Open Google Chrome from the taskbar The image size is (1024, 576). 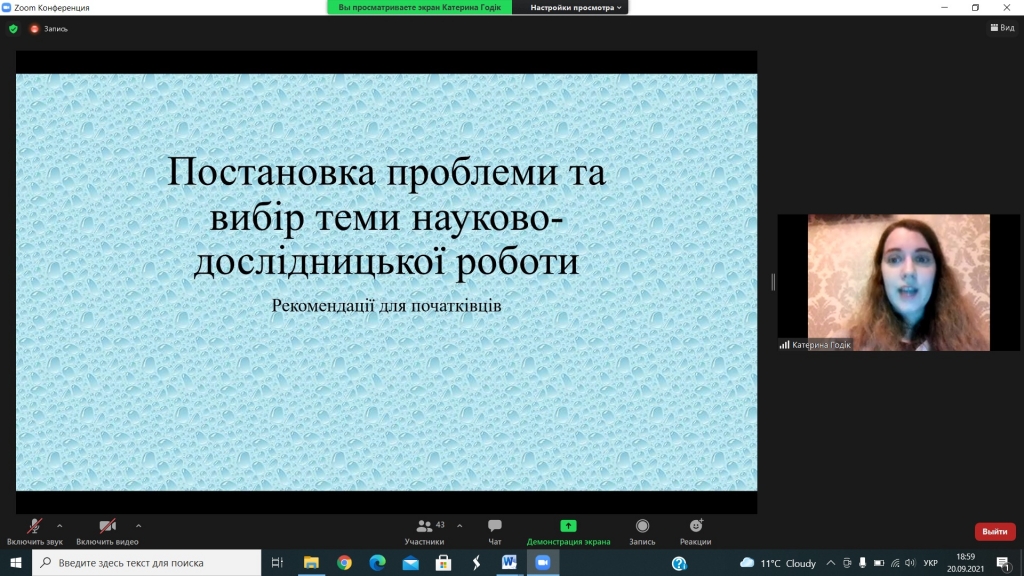click(344, 563)
